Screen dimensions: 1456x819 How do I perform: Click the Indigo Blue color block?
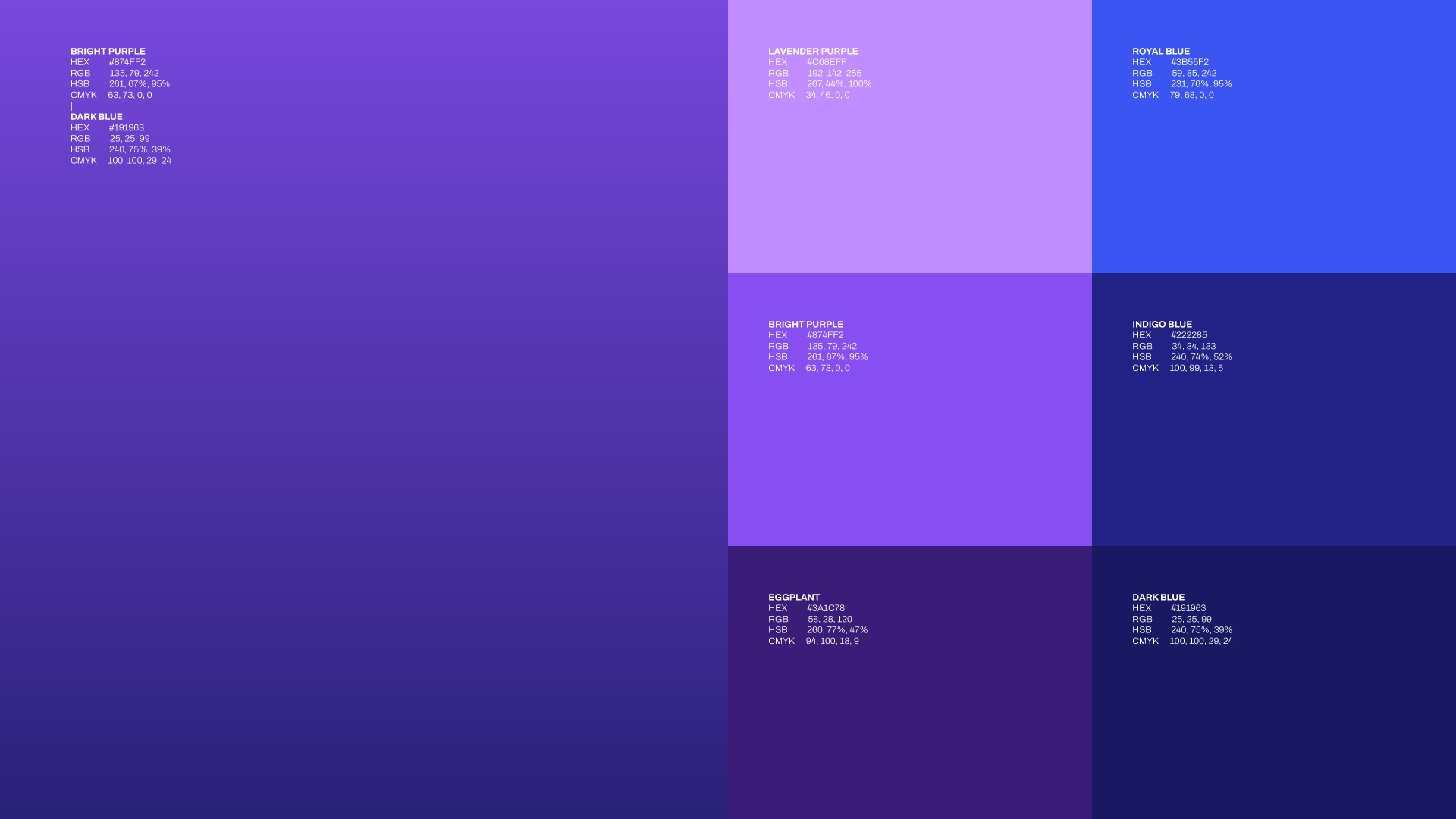click(1274, 455)
